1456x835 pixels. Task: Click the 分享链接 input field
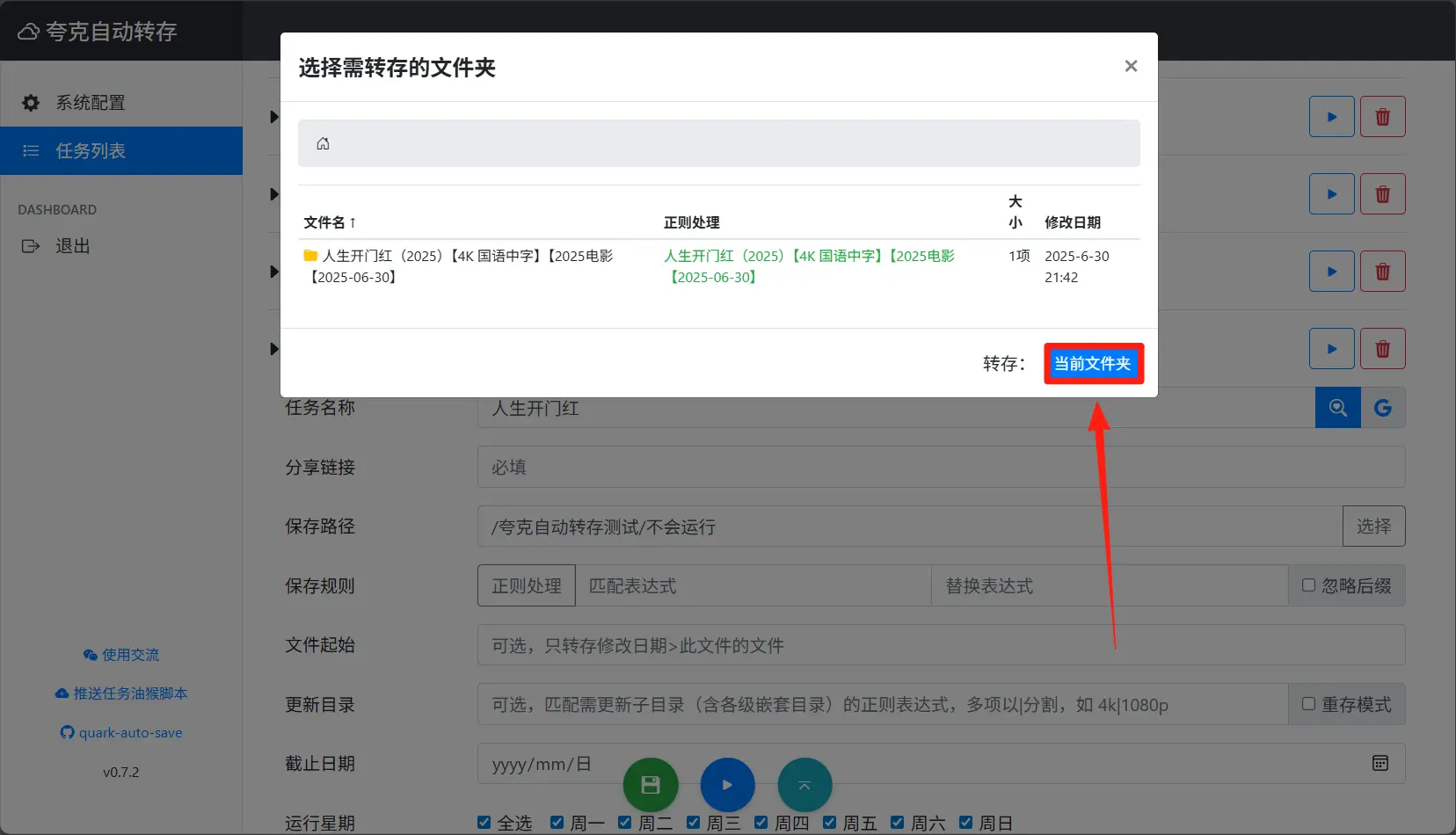pyautogui.click(x=941, y=467)
